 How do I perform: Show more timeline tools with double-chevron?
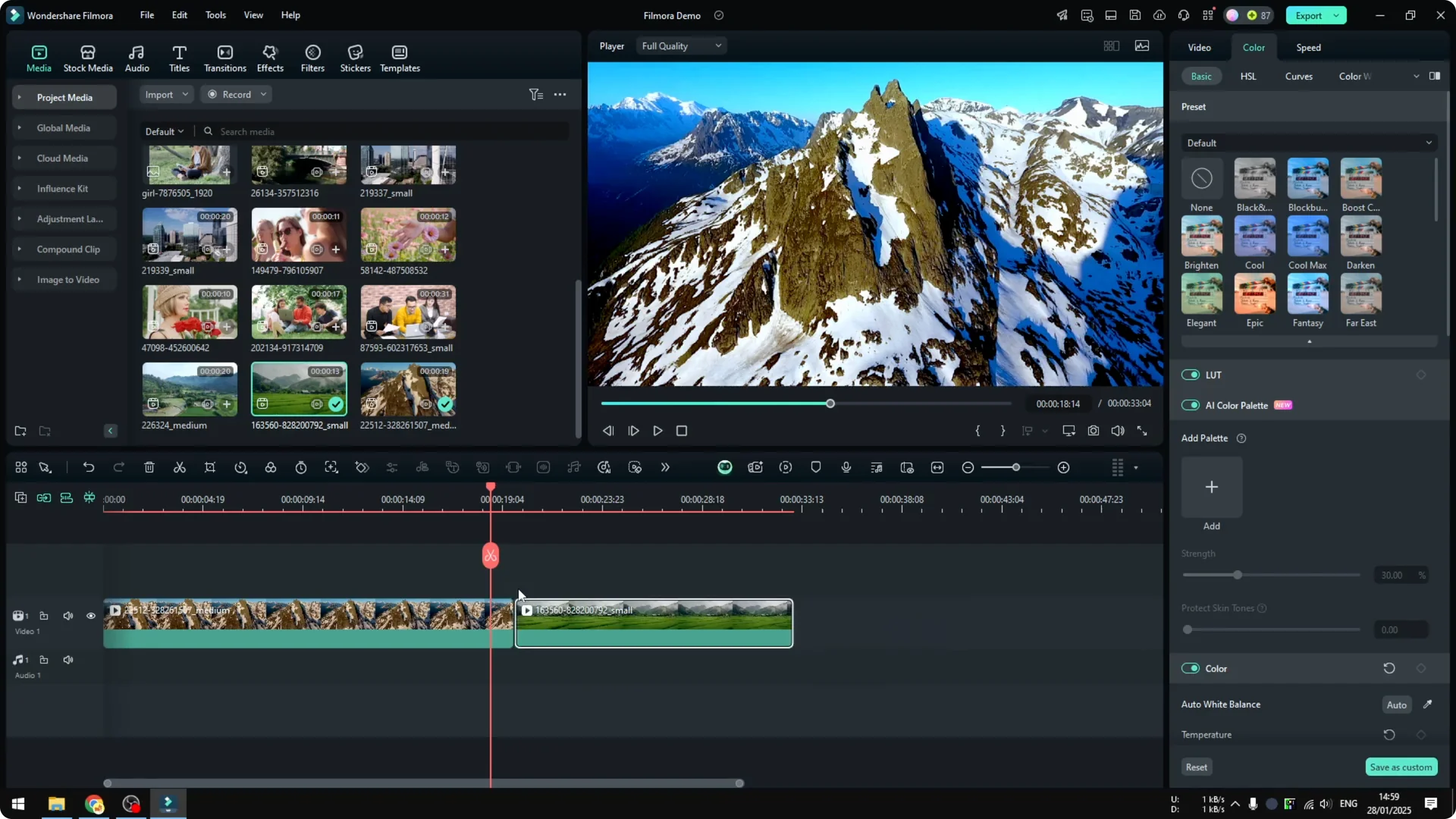pos(665,467)
